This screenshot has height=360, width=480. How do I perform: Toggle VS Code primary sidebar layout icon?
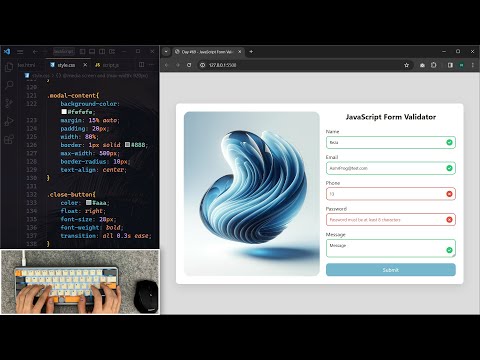pos(82,52)
